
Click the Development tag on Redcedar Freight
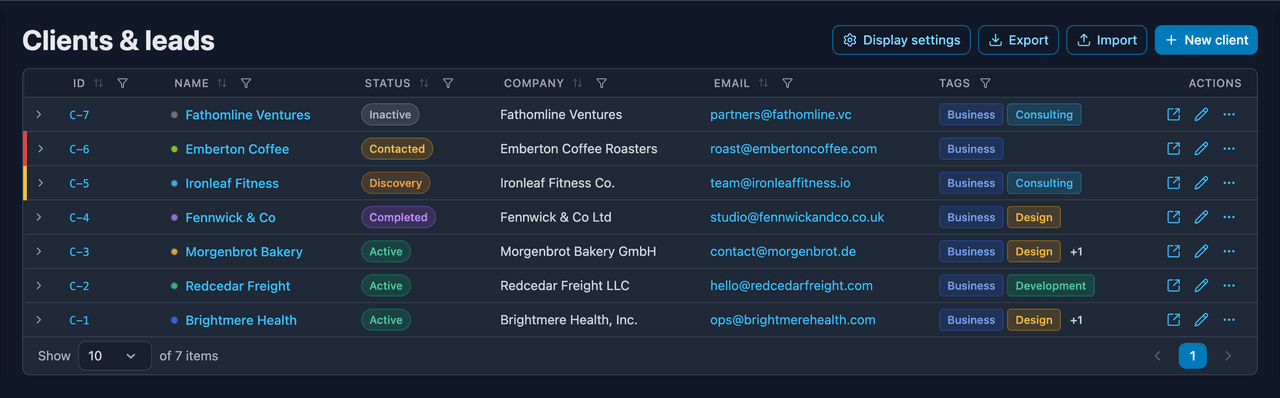[x=1051, y=286]
